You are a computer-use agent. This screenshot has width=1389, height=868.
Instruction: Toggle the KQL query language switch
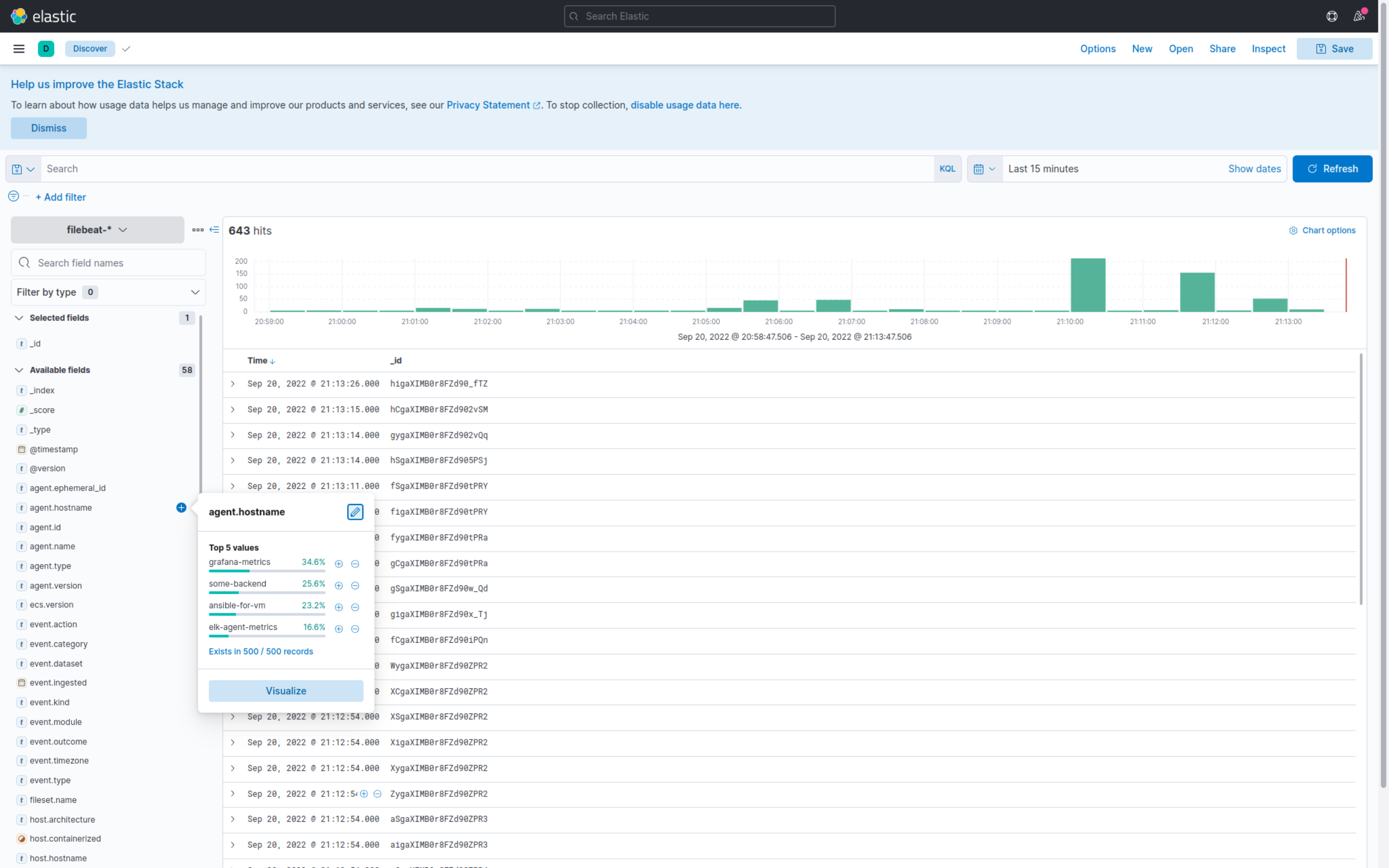coord(947,169)
